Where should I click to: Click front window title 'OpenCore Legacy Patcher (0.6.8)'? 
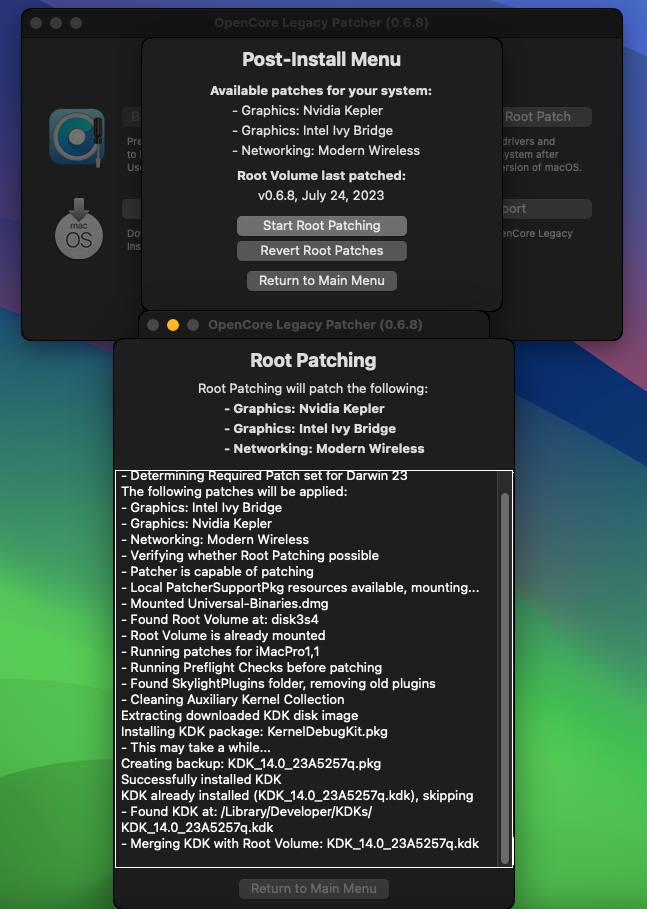tap(315, 325)
